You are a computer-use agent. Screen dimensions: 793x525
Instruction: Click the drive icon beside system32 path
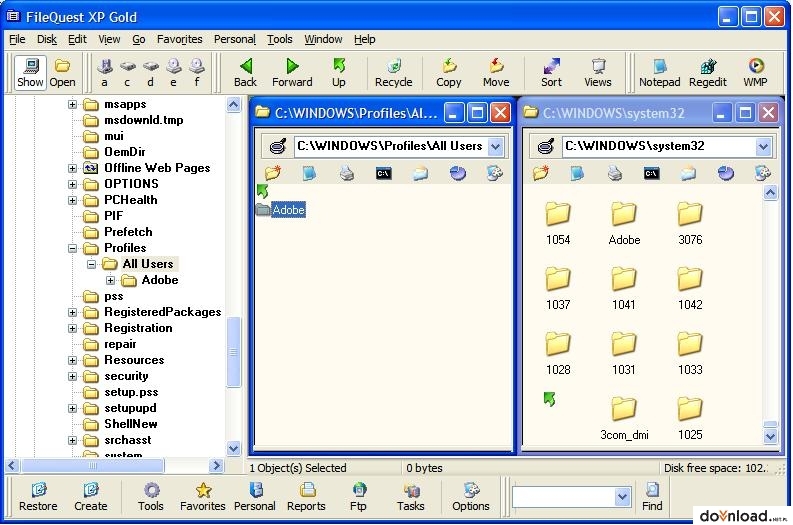[546, 147]
